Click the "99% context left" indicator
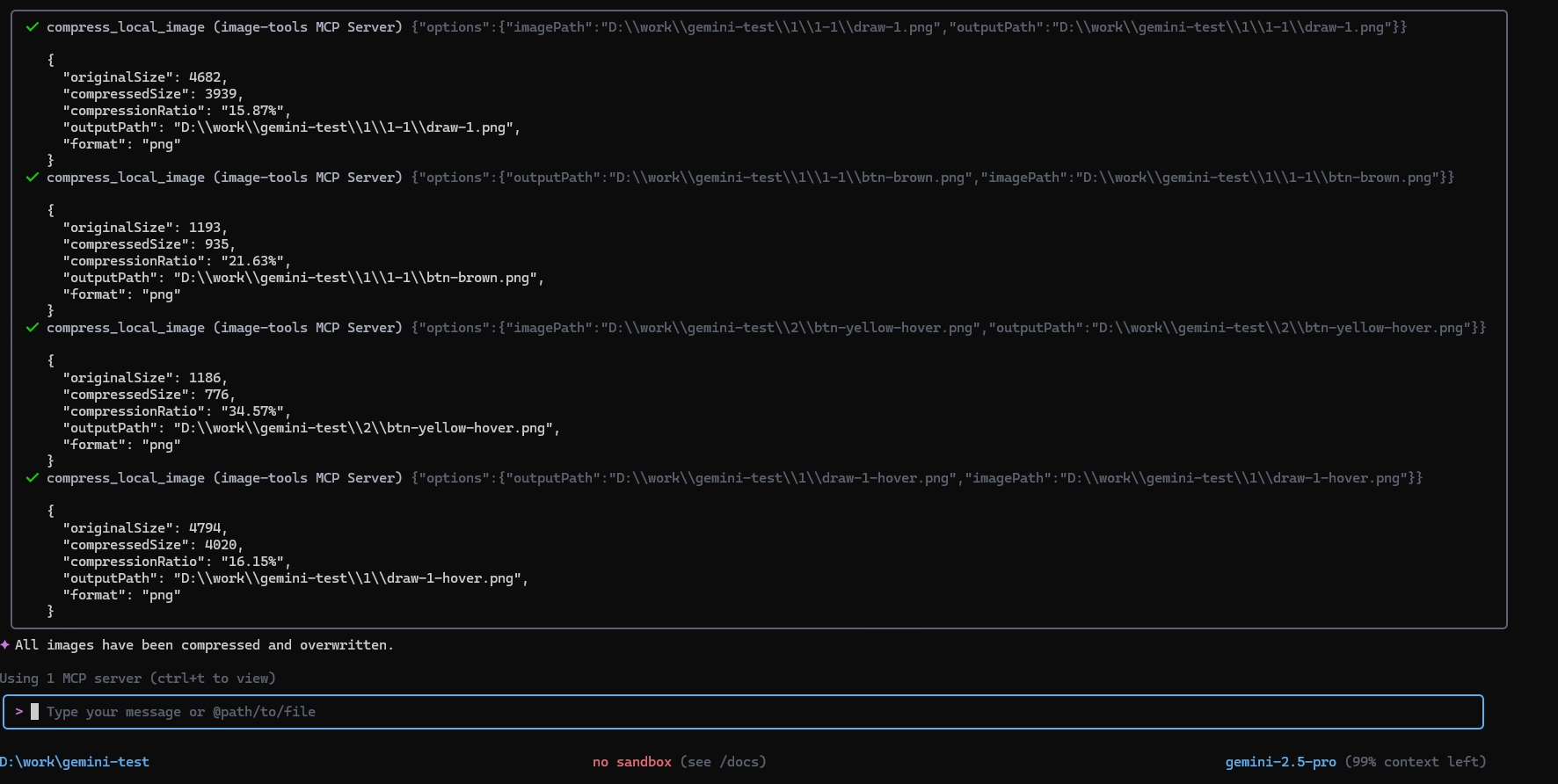Viewport: 1558px width, 784px height. click(x=1416, y=762)
